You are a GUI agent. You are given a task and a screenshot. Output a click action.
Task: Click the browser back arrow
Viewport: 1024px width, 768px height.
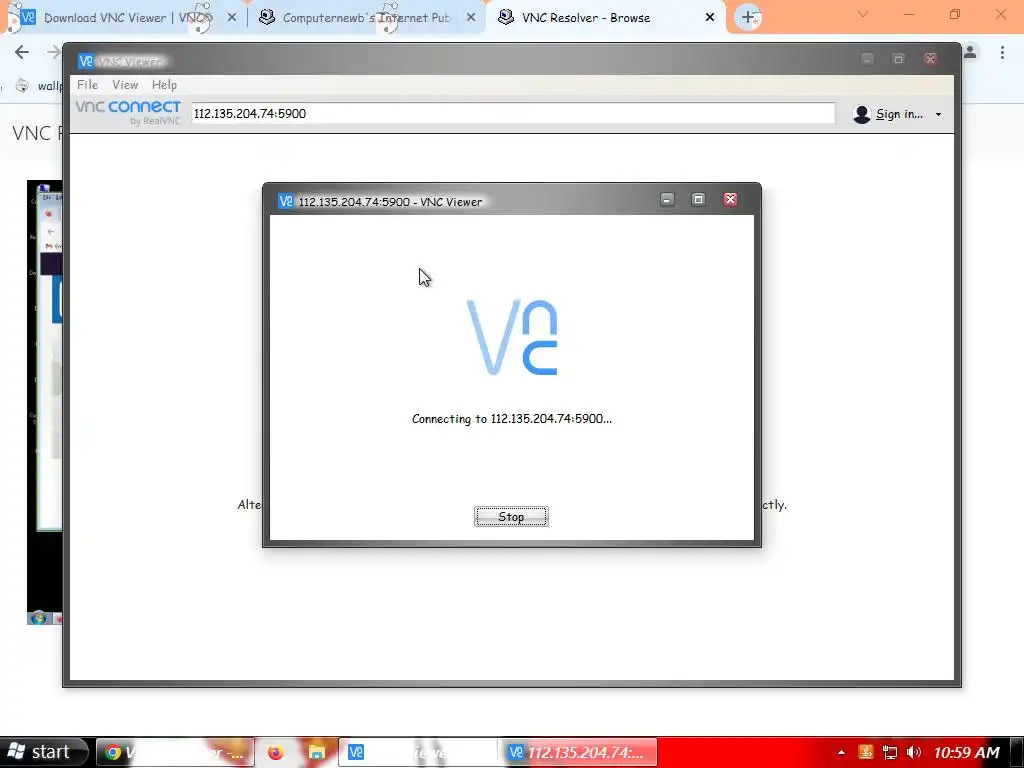22,52
